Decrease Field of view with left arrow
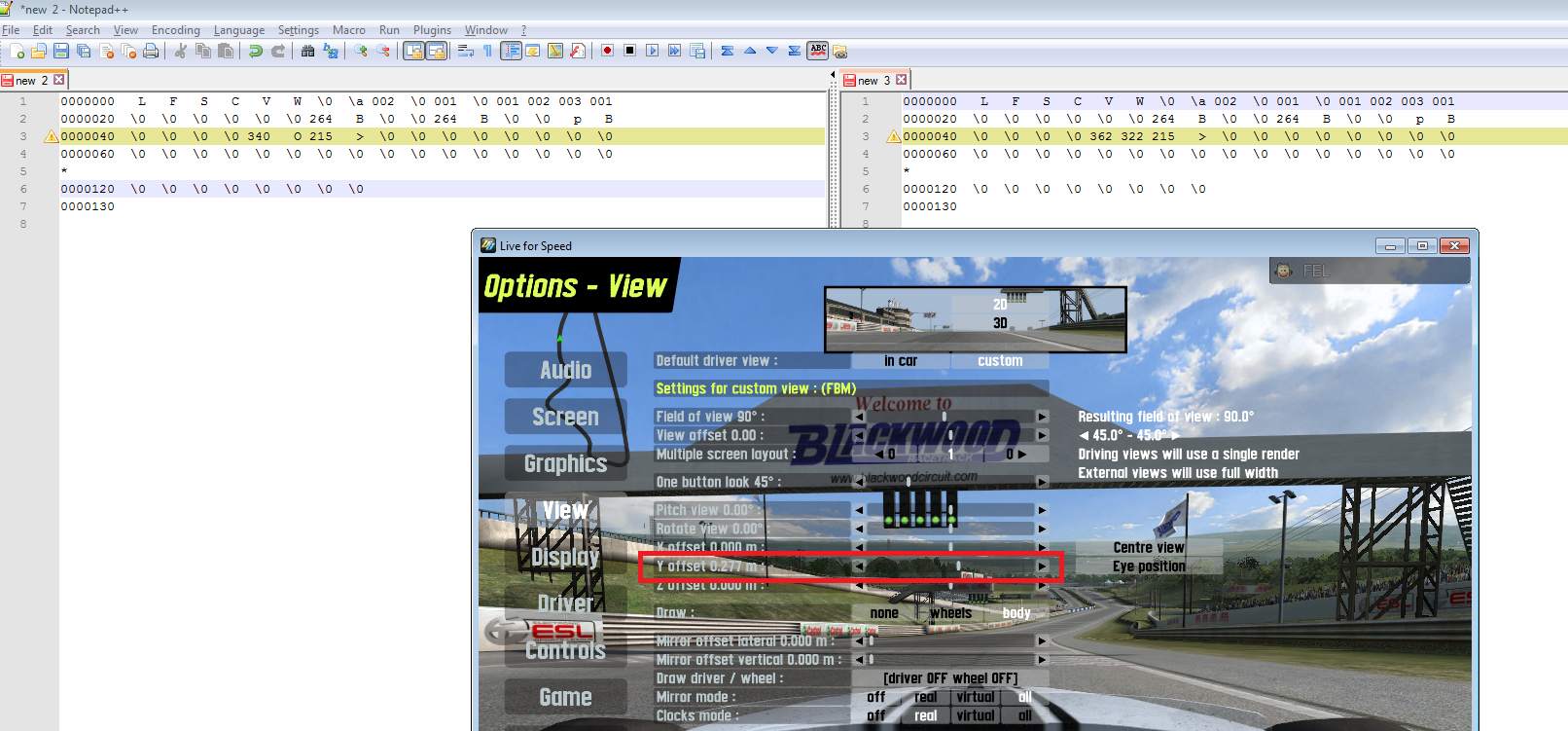The width and height of the screenshot is (1568, 731). (x=859, y=417)
